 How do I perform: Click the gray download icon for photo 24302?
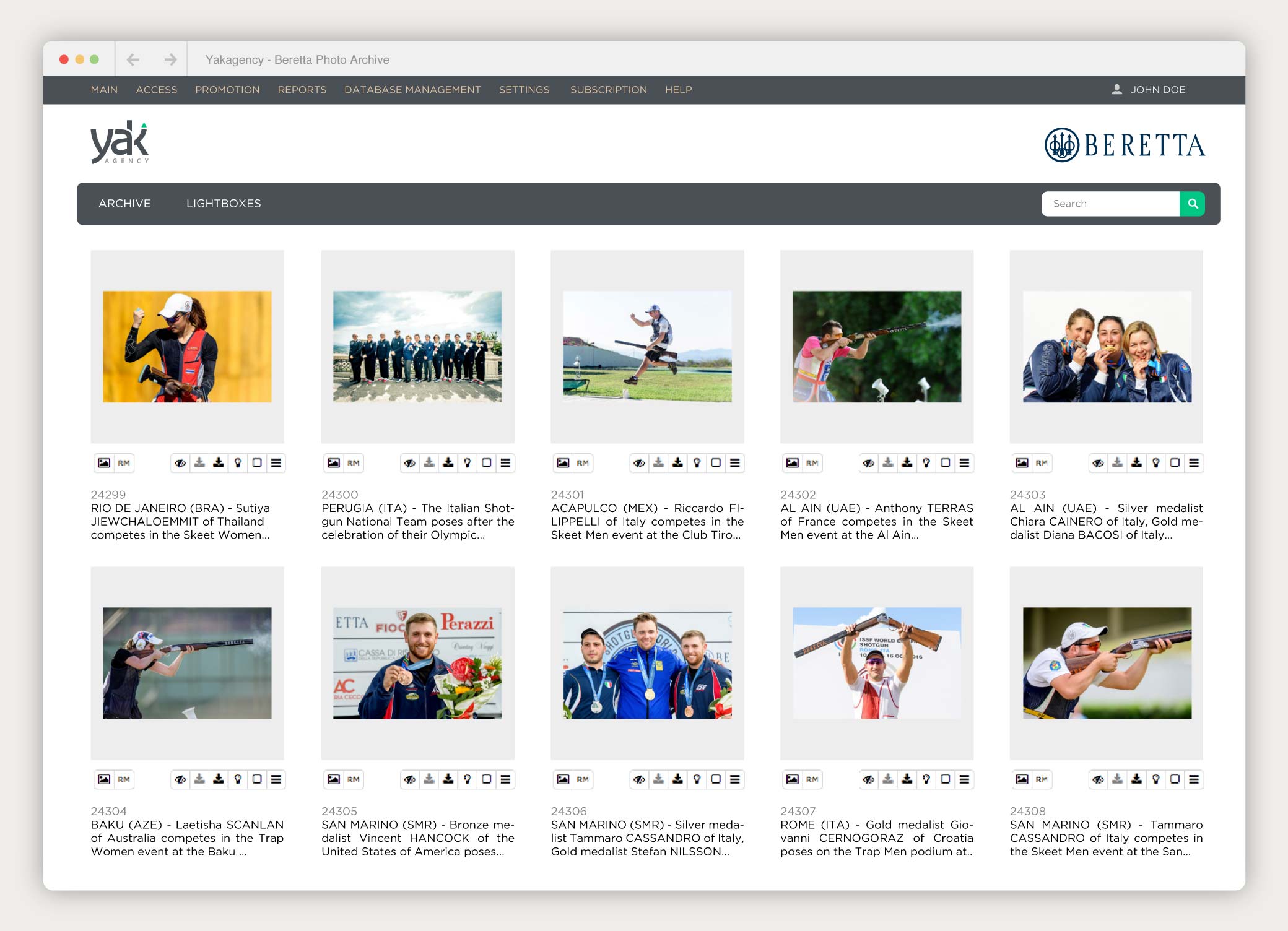coord(888,463)
